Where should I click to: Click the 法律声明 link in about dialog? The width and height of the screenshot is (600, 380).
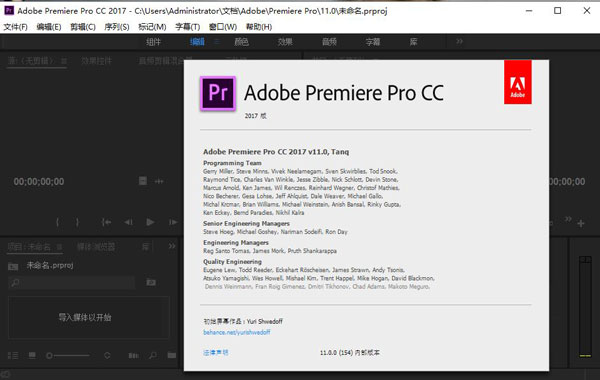pyautogui.click(x=215, y=352)
